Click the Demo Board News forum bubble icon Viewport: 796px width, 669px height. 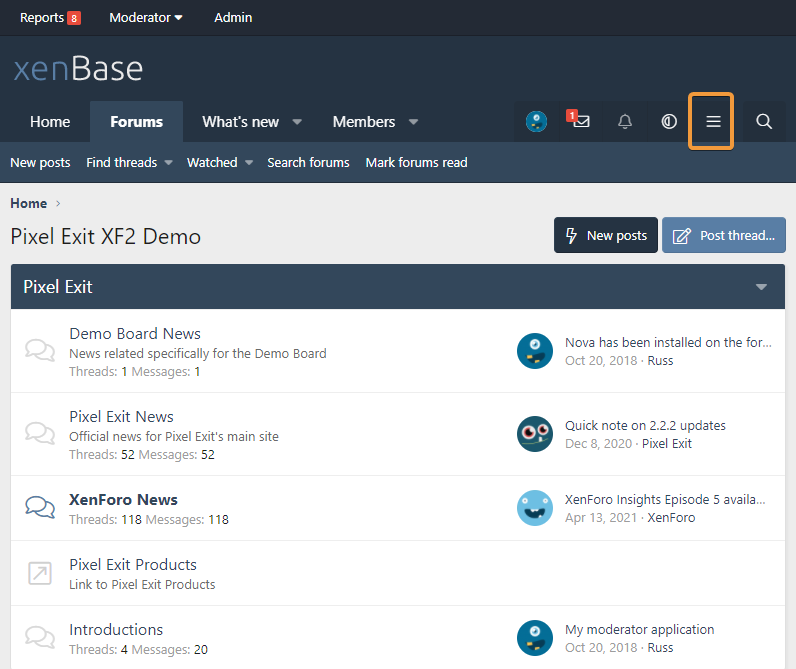[x=40, y=350]
